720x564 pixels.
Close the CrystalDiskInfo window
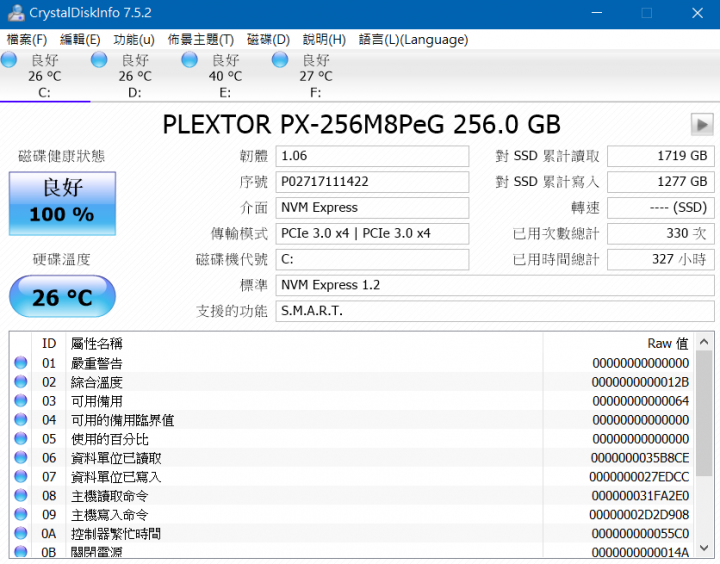click(x=698, y=13)
